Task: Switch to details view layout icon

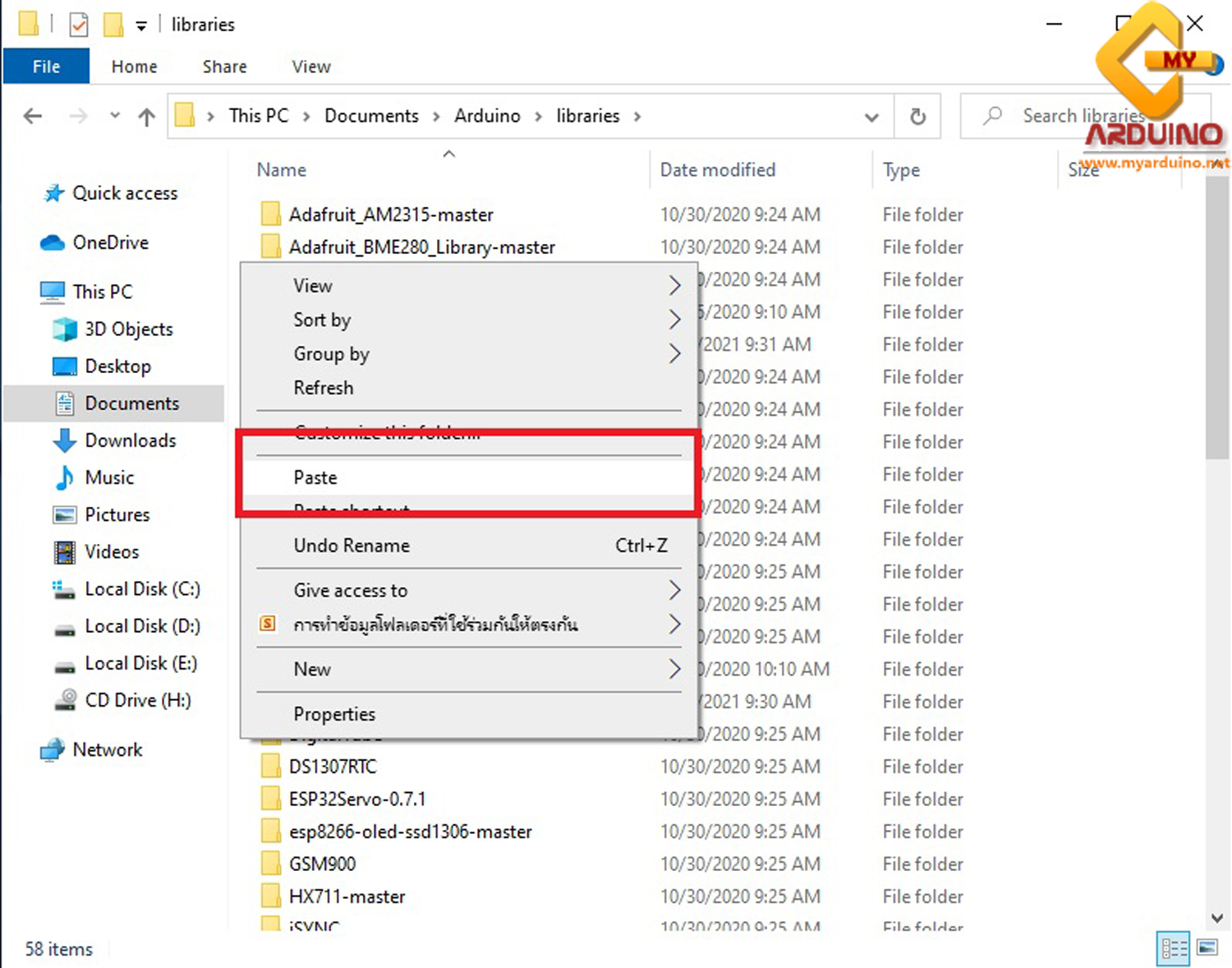Action: 1173,948
